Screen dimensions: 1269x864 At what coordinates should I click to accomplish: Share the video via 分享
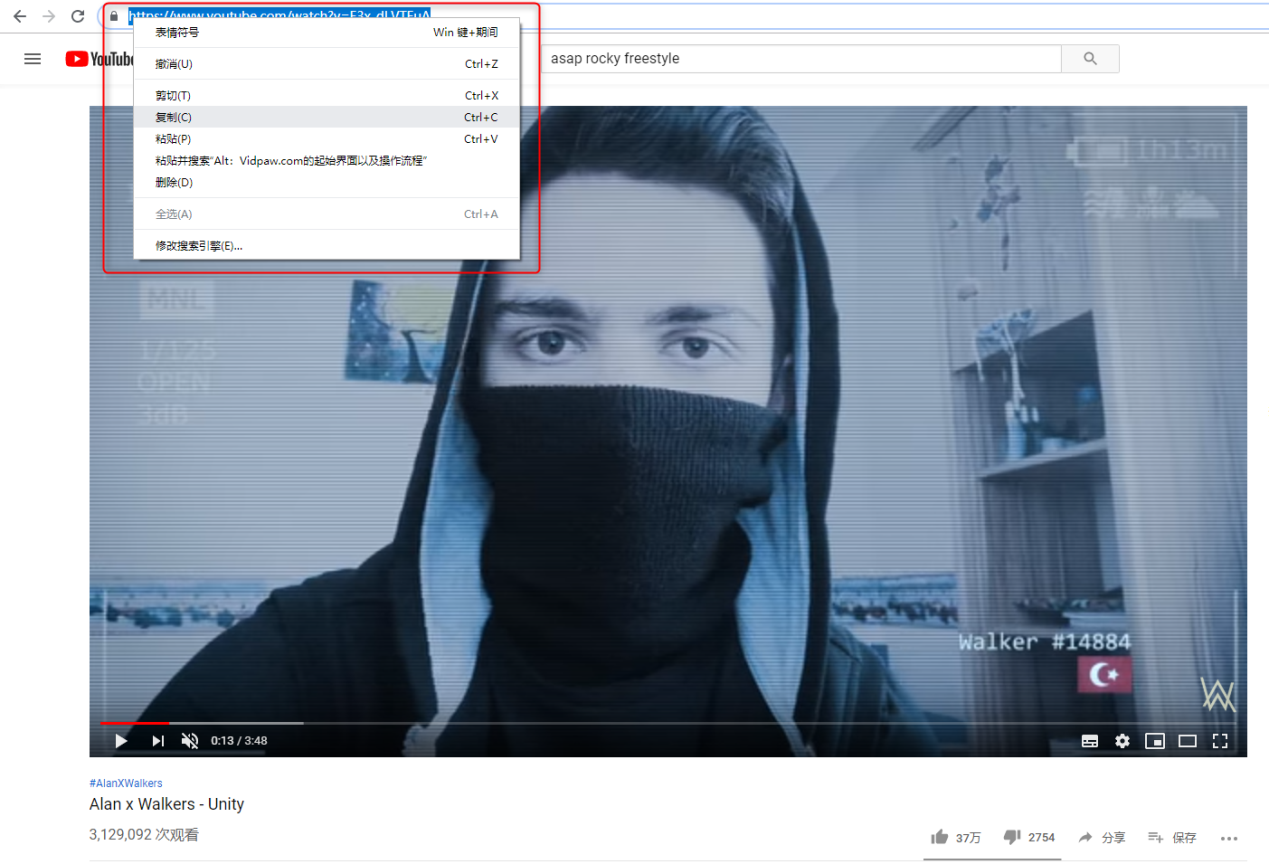pyautogui.click(x=1102, y=837)
